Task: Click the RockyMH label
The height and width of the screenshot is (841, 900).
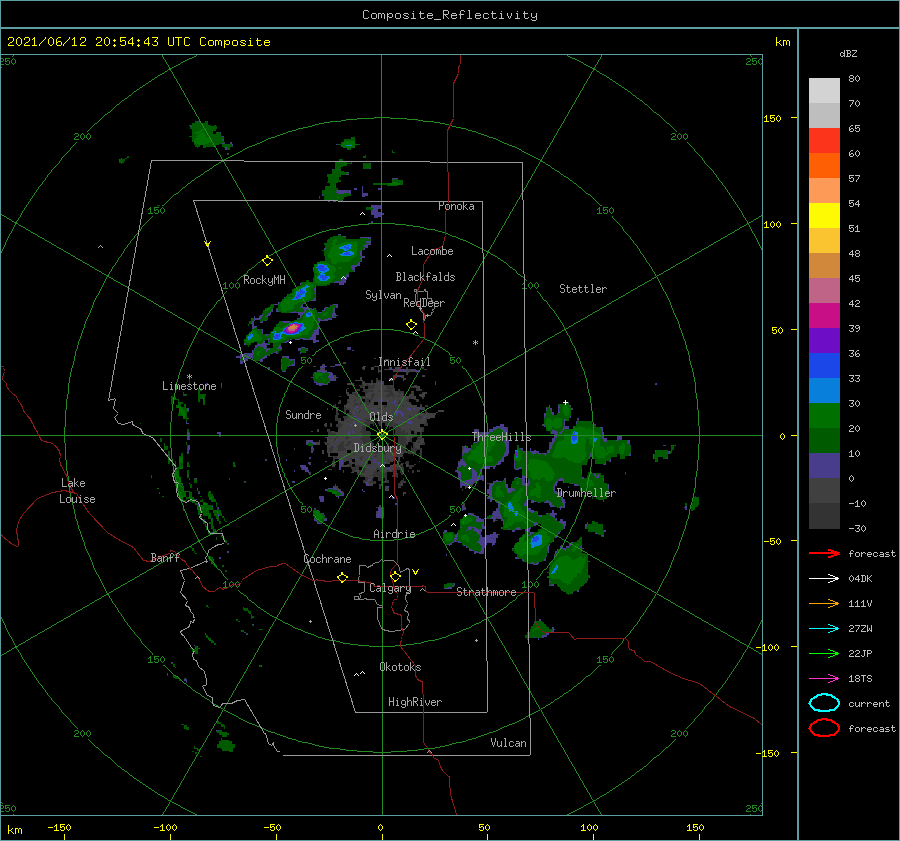Action: point(264,280)
